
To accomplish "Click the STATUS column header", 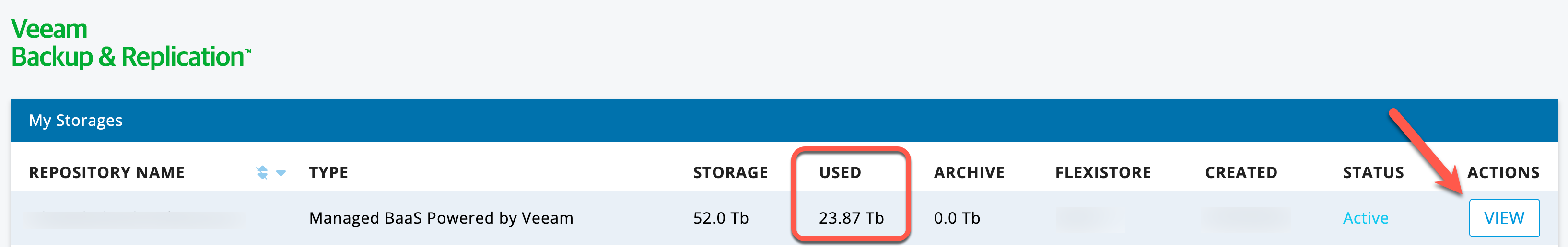I will click(x=1373, y=173).
